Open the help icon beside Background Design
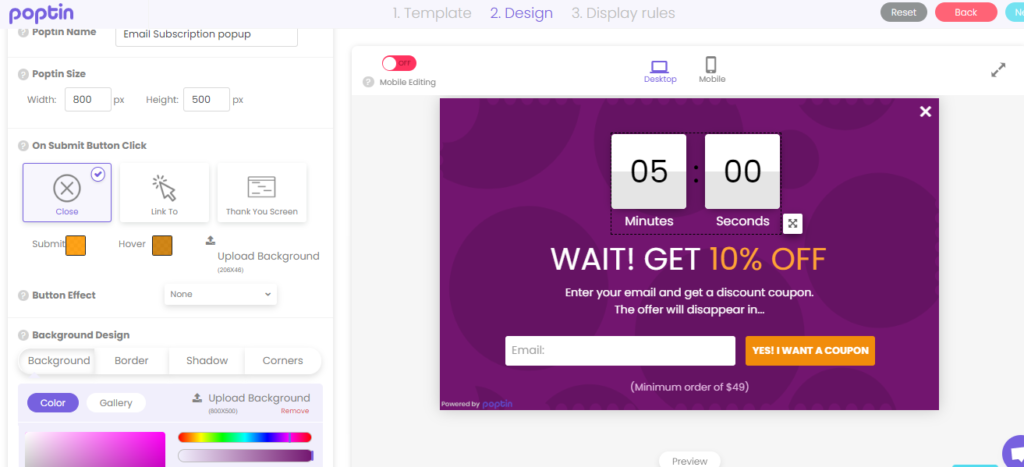This screenshot has height=467, width=1024. (24, 335)
